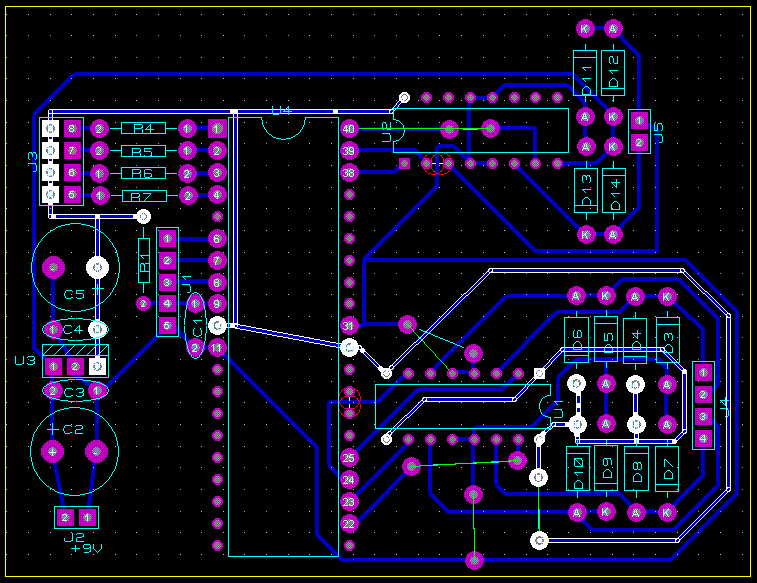Select pad 8 of J3 connector
Screen dimensions: 757x583
[72, 128]
